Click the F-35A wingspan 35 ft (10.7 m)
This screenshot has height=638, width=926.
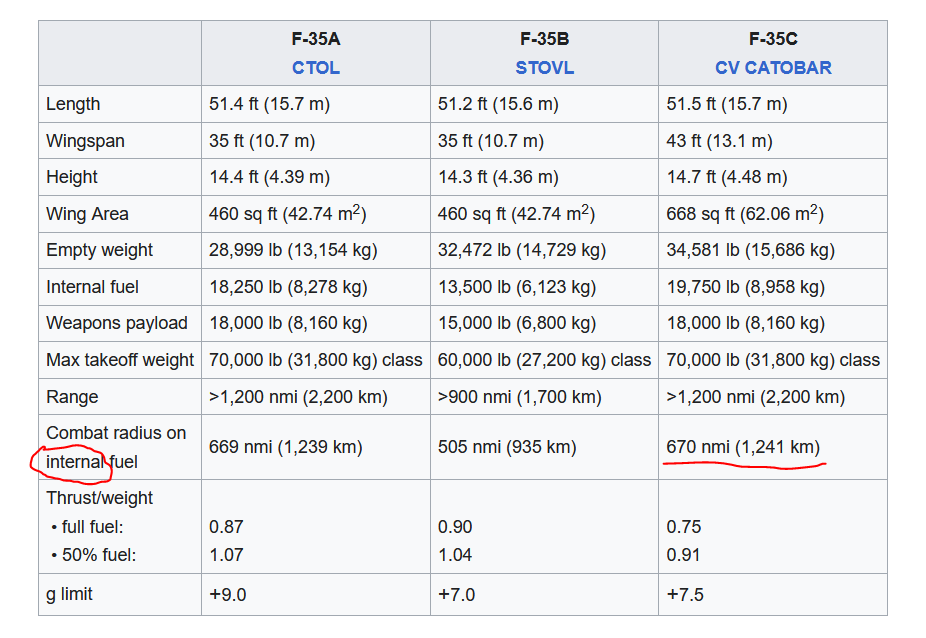click(262, 141)
